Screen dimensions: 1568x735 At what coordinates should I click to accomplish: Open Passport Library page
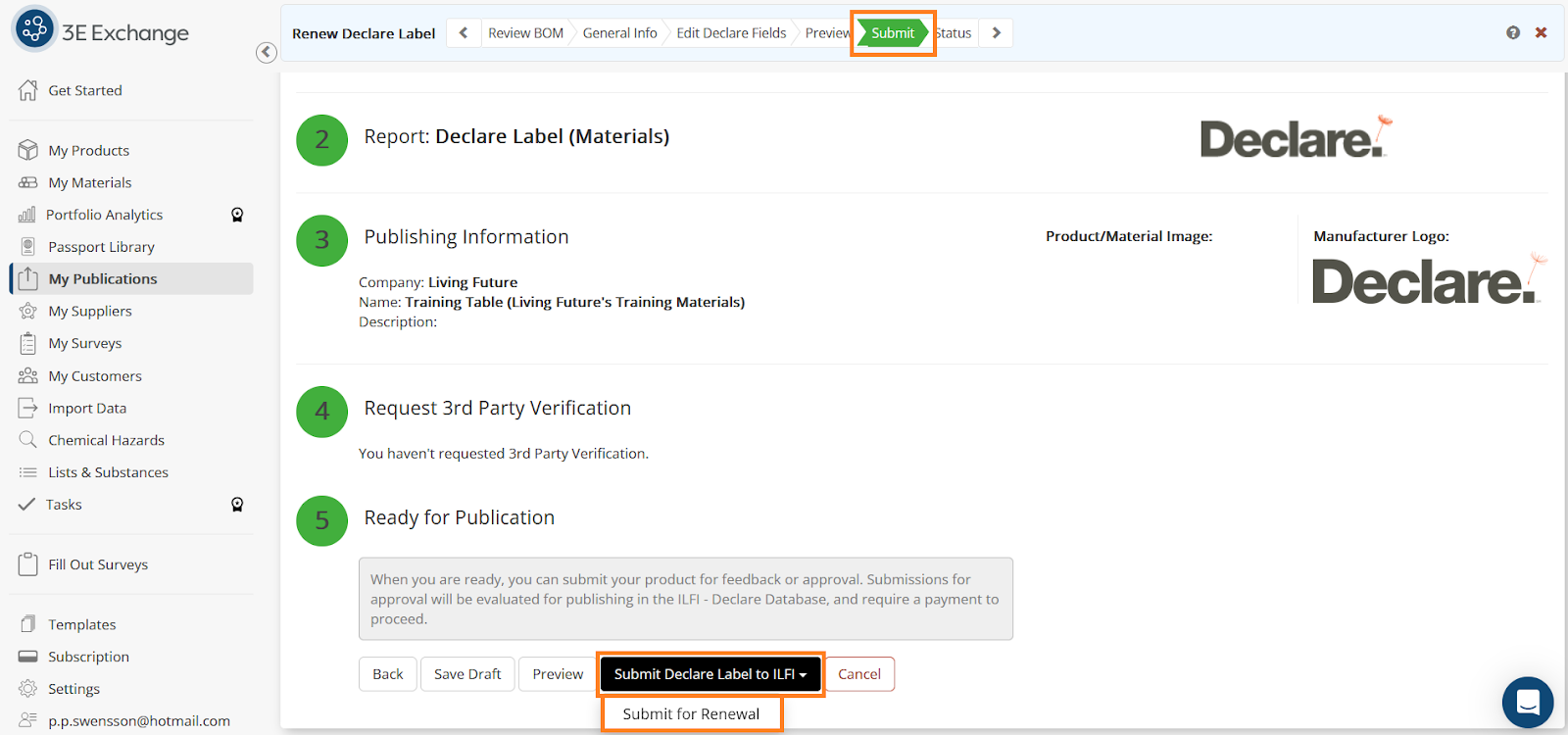pyautogui.click(x=101, y=247)
